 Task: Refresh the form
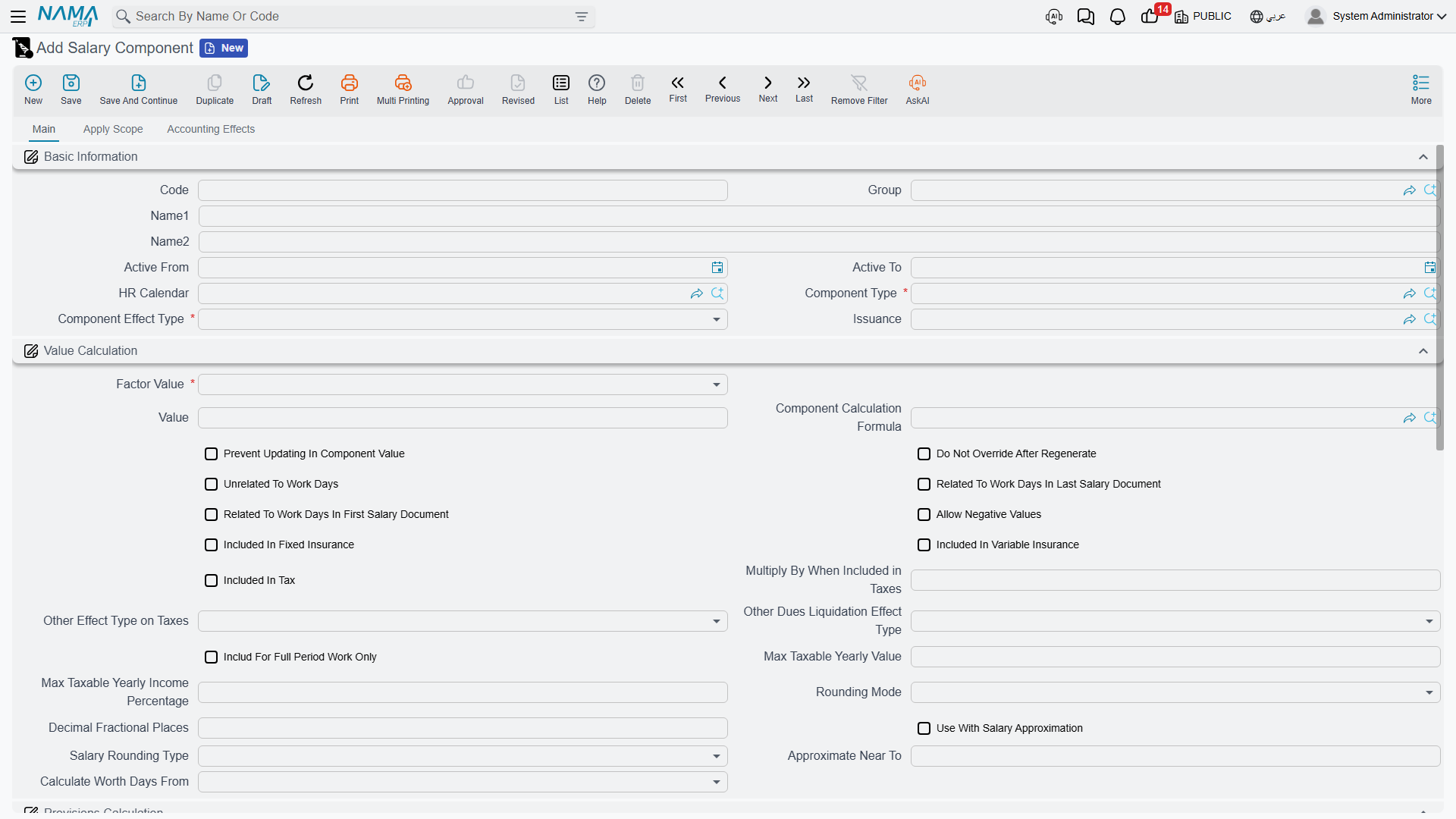coord(306,89)
